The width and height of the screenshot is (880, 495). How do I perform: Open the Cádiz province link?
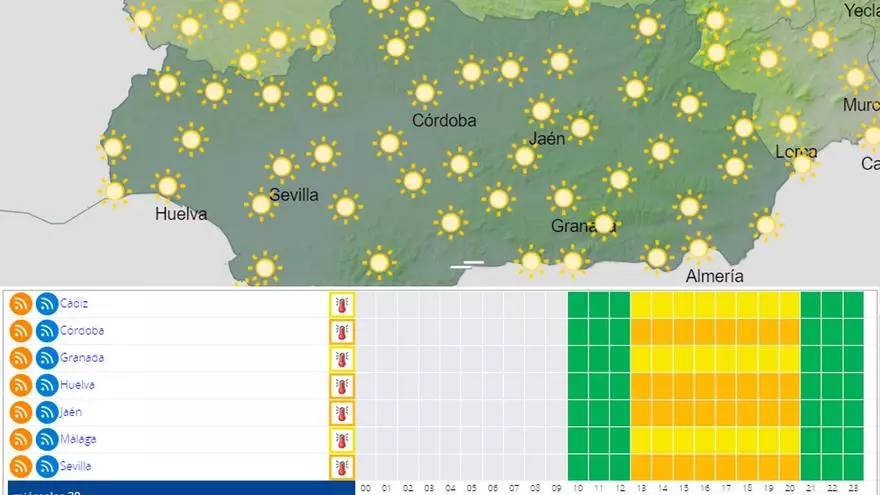point(75,303)
